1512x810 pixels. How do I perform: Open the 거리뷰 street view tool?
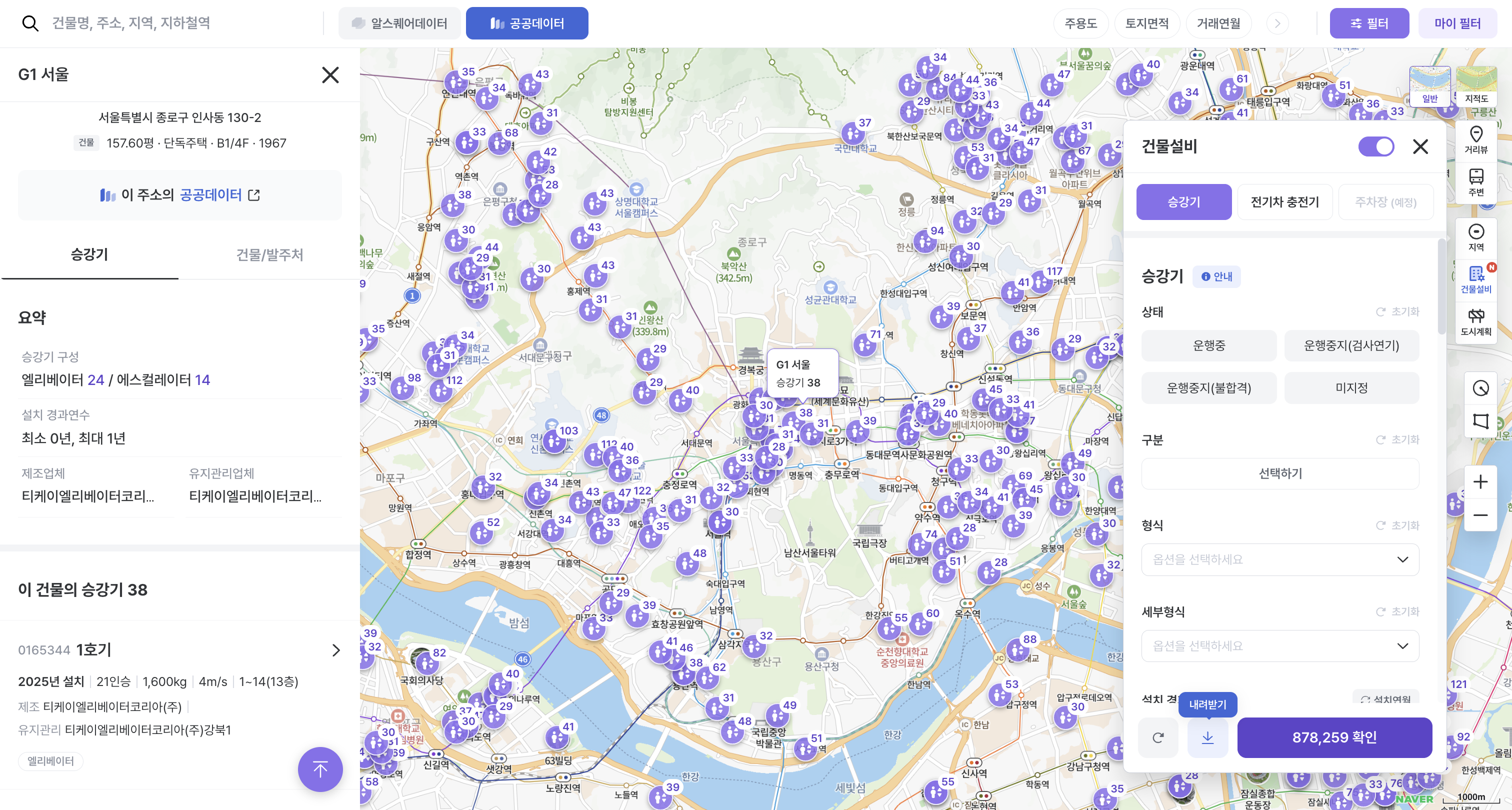[x=1475, y=139]
